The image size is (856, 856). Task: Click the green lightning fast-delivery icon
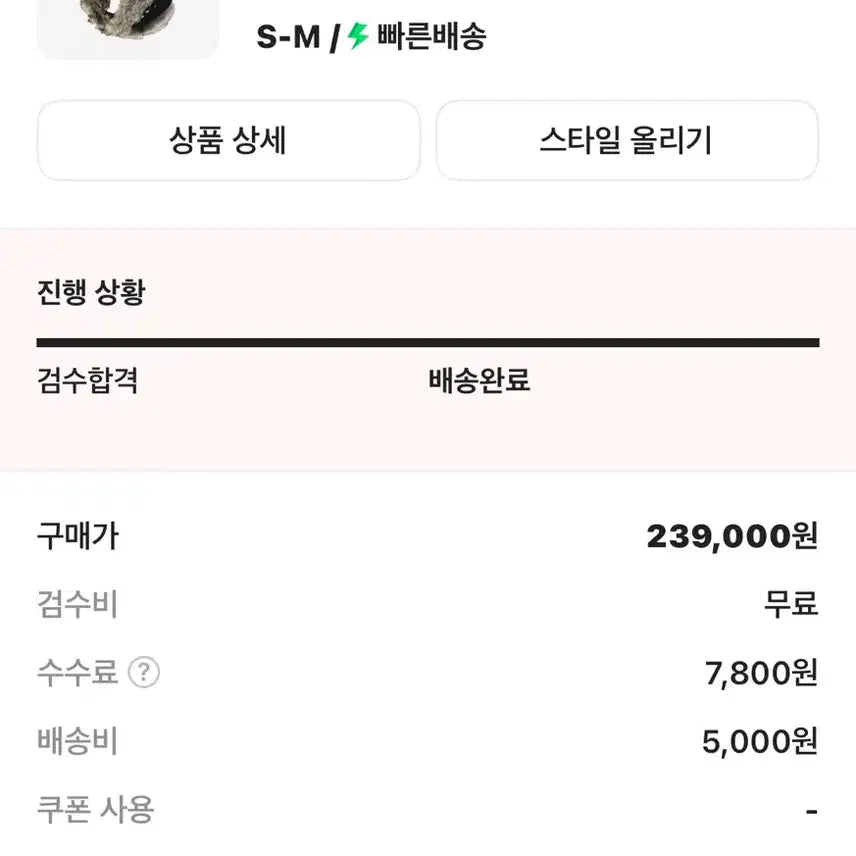(358, 37)
